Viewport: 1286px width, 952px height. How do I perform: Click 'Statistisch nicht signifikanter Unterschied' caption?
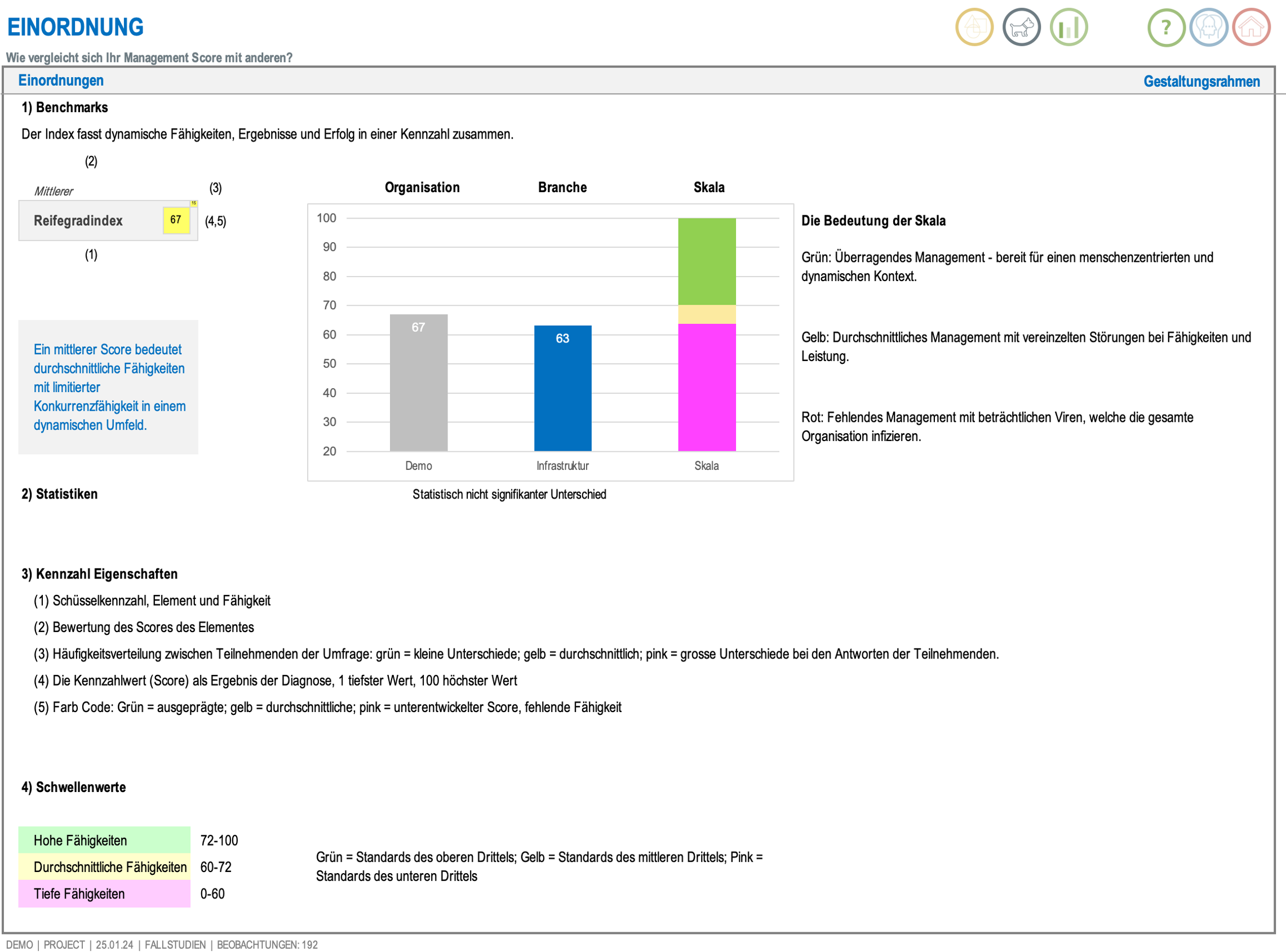coord(509,495)
